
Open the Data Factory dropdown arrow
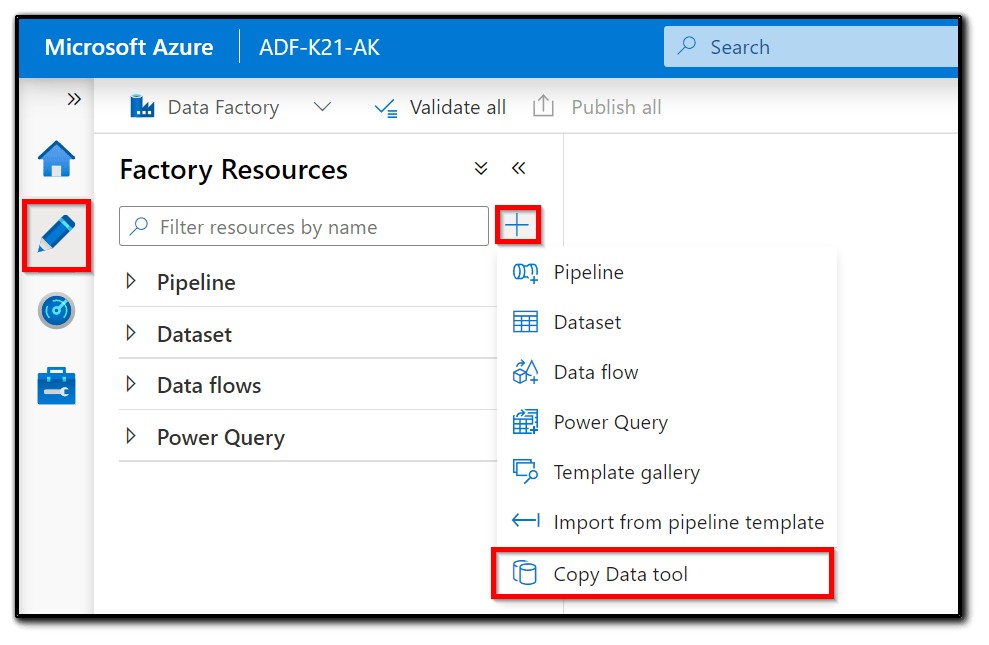[322, 107]
